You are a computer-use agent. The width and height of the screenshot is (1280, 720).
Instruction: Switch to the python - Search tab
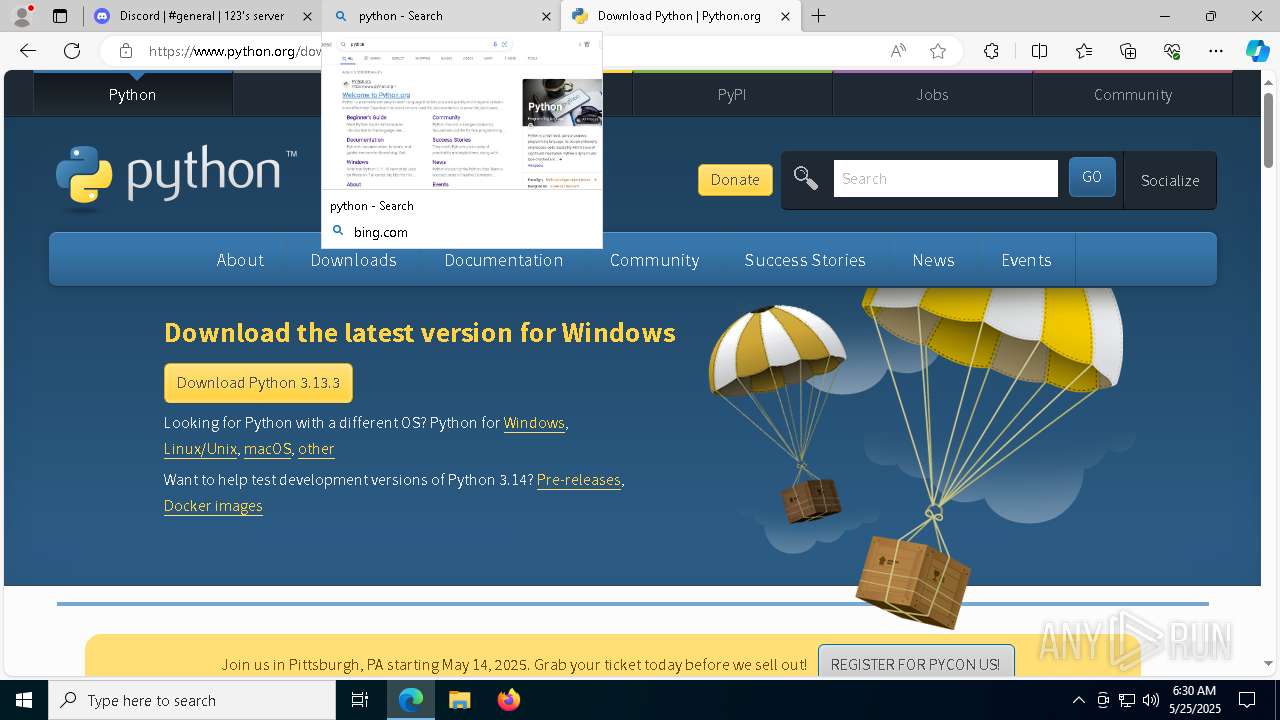[x=441, y=16]
